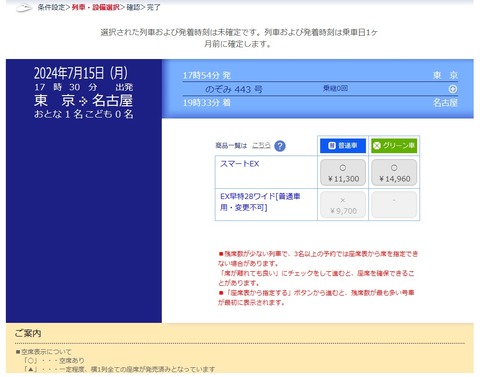Screen dimensions: 480x377
Task: Click the arrow icon between 東京 and 名古屋
Action: pyautogui.click(x=83, y=101)
